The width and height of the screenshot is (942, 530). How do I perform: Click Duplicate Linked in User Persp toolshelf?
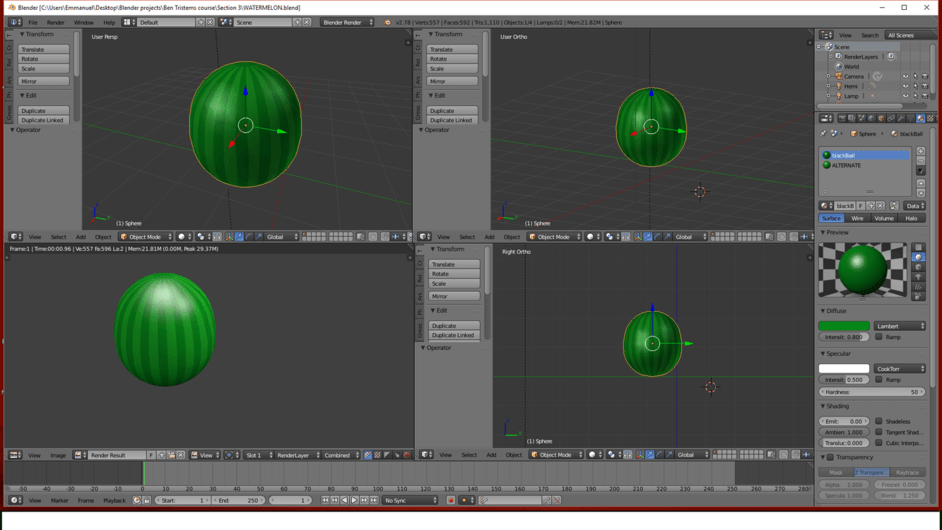click(x=43, y=120)
